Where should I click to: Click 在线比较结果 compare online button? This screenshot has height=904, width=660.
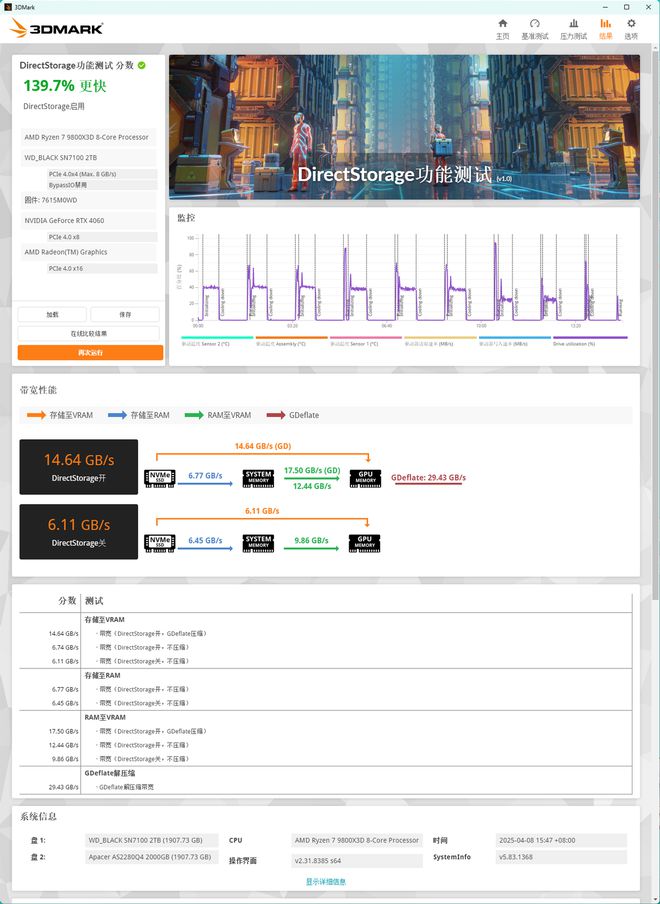89,333
